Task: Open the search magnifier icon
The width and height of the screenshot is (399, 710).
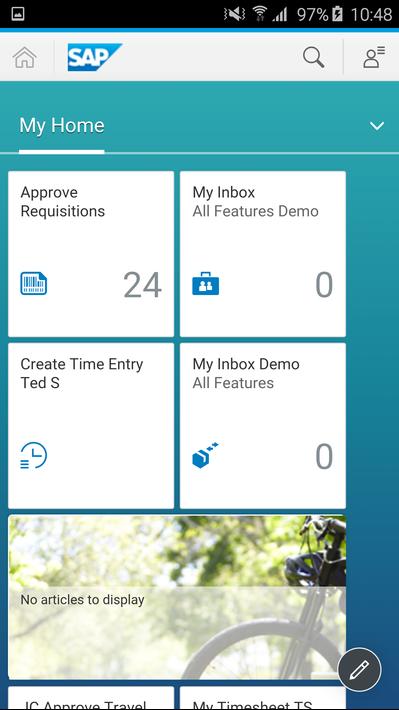Action: point(313,58)
